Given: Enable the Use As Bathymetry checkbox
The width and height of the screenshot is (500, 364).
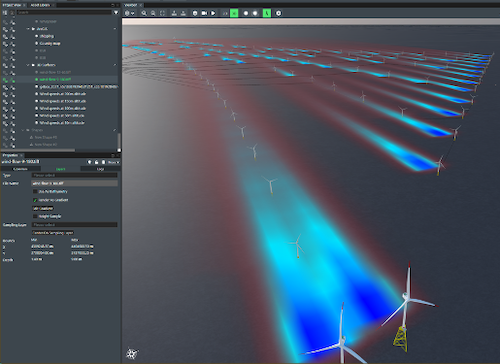Looking at the screenshot, I should 35,192.
